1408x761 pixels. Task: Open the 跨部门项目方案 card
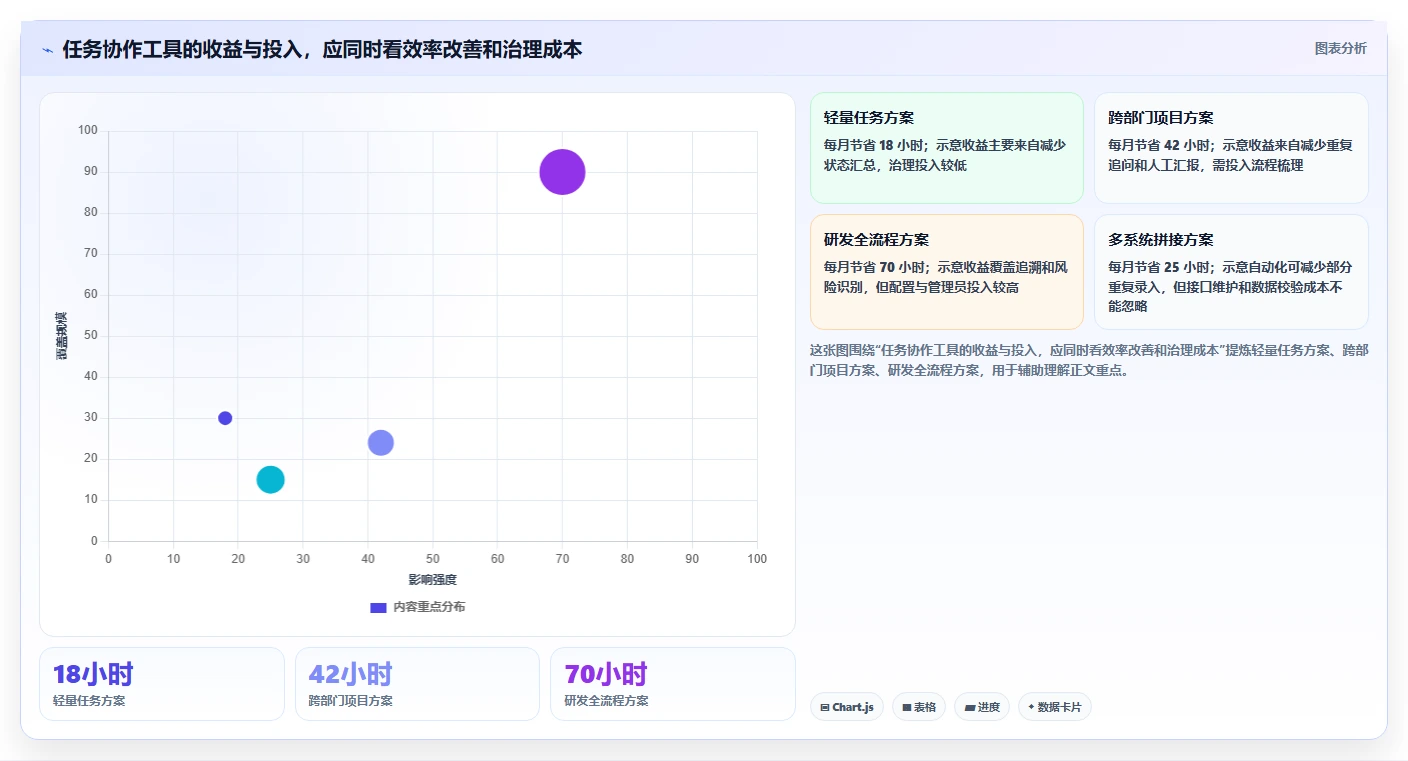(1231, 148)
